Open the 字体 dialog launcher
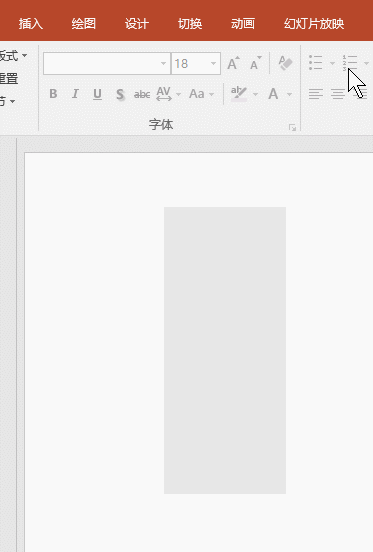 tap(292, 127)
